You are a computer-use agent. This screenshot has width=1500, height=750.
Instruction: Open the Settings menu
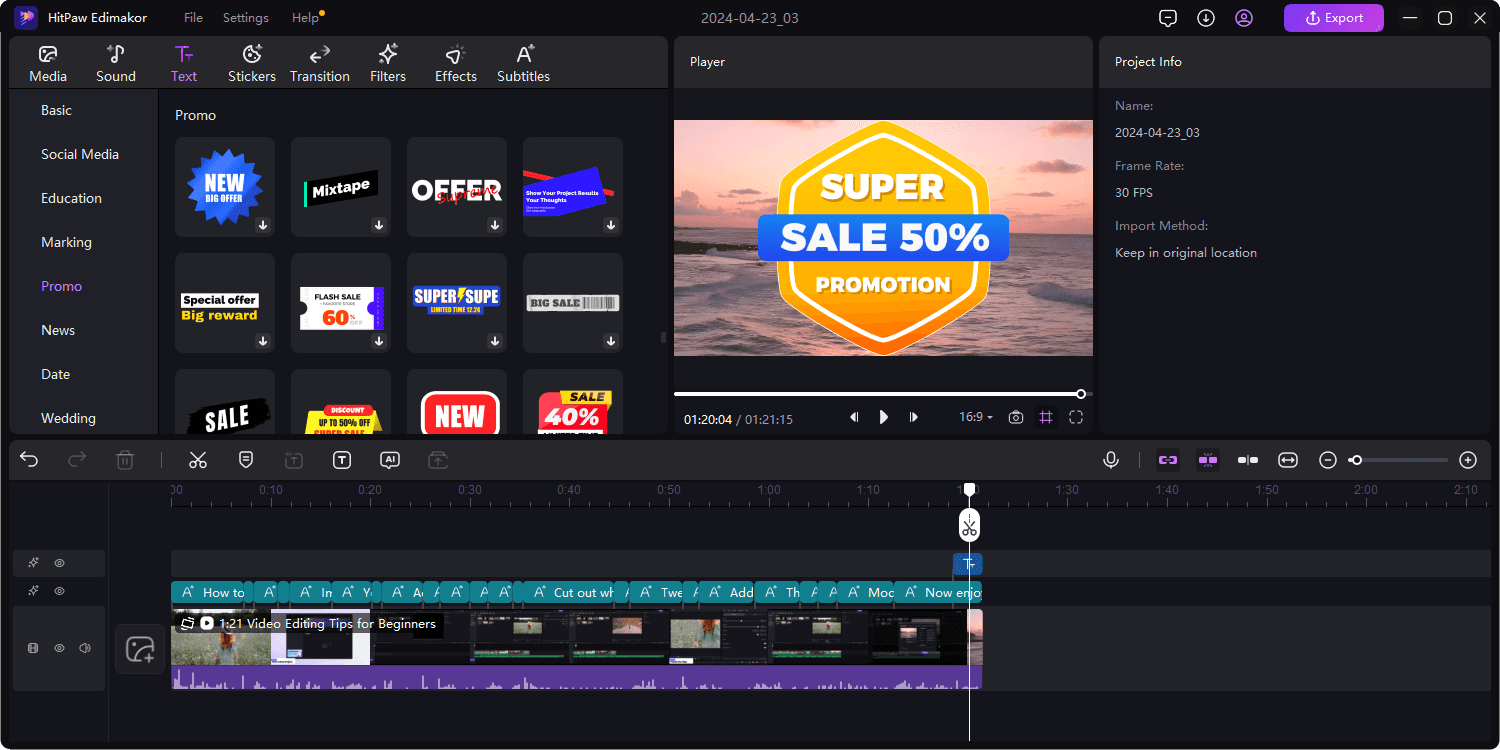coord(246,18)
